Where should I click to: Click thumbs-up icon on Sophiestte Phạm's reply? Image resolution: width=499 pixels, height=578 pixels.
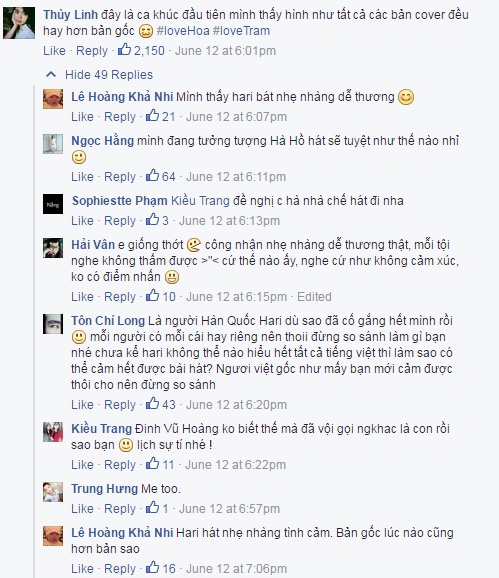point(152,220)
